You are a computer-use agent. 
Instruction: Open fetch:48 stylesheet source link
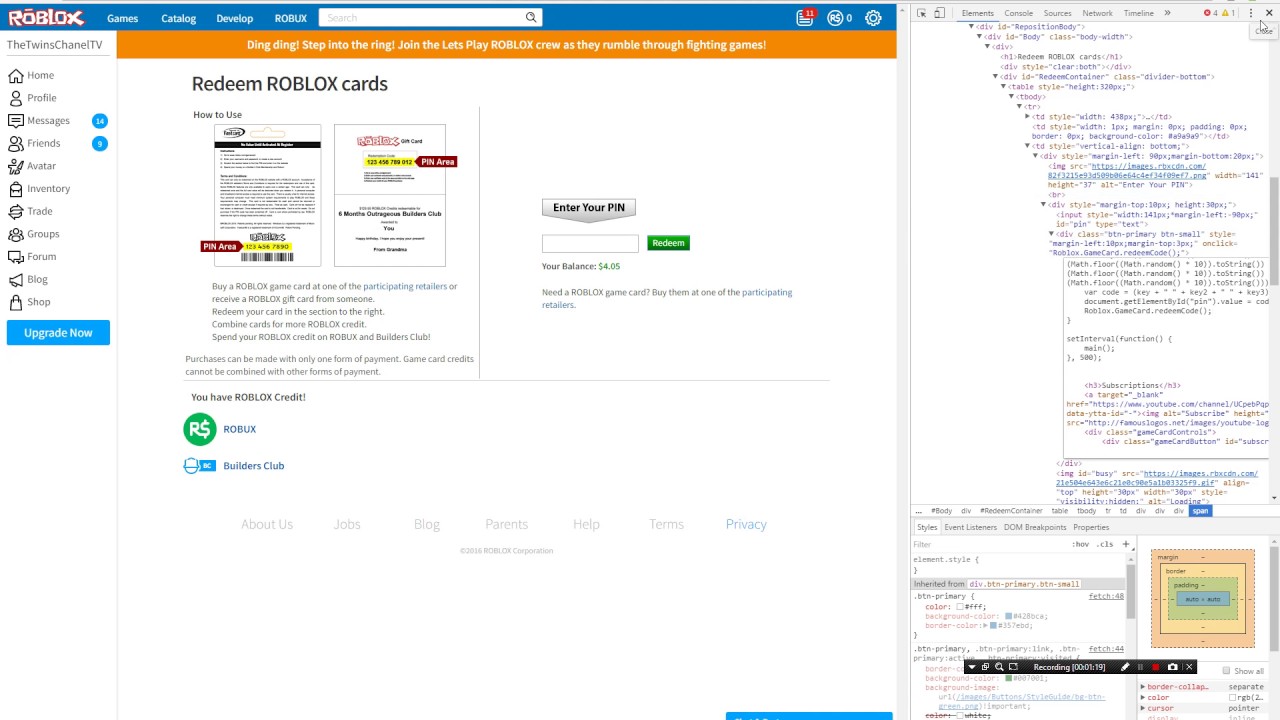pos(1106,596)
